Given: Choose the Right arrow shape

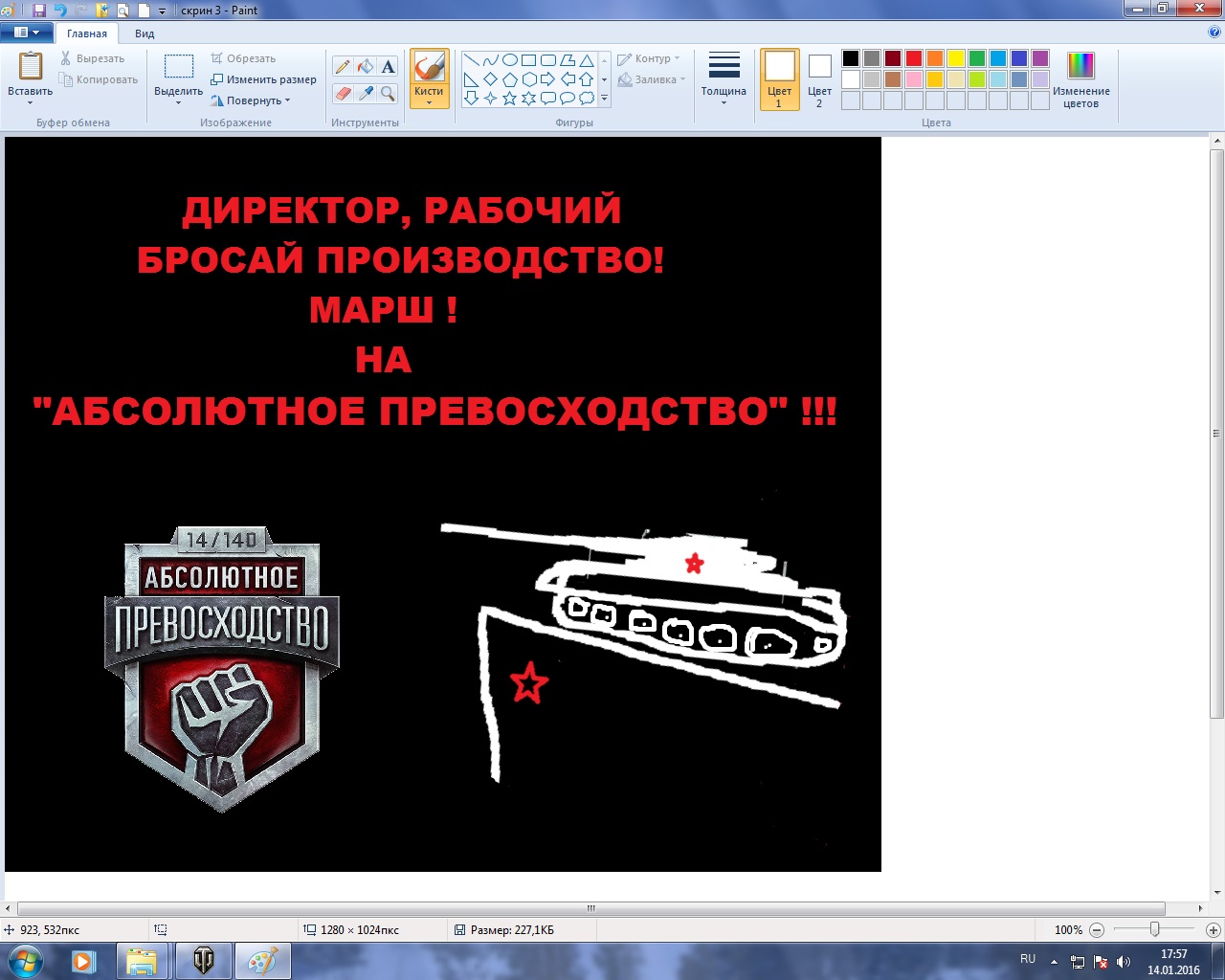Looking at the screenshot, I should [547, 79].
